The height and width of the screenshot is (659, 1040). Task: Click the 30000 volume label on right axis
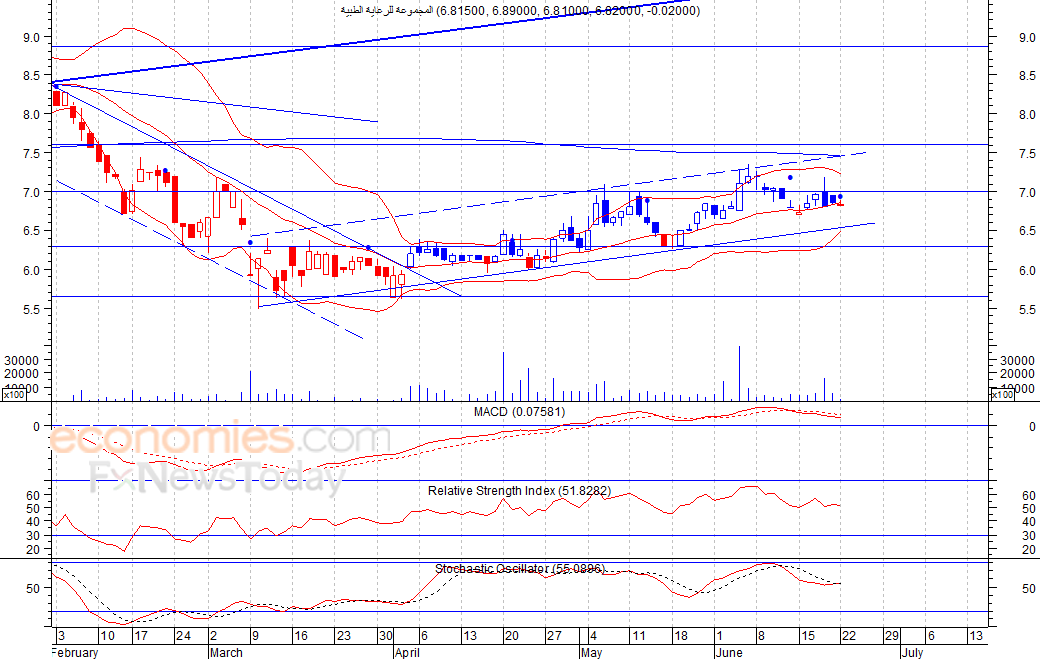[1015, 360]
